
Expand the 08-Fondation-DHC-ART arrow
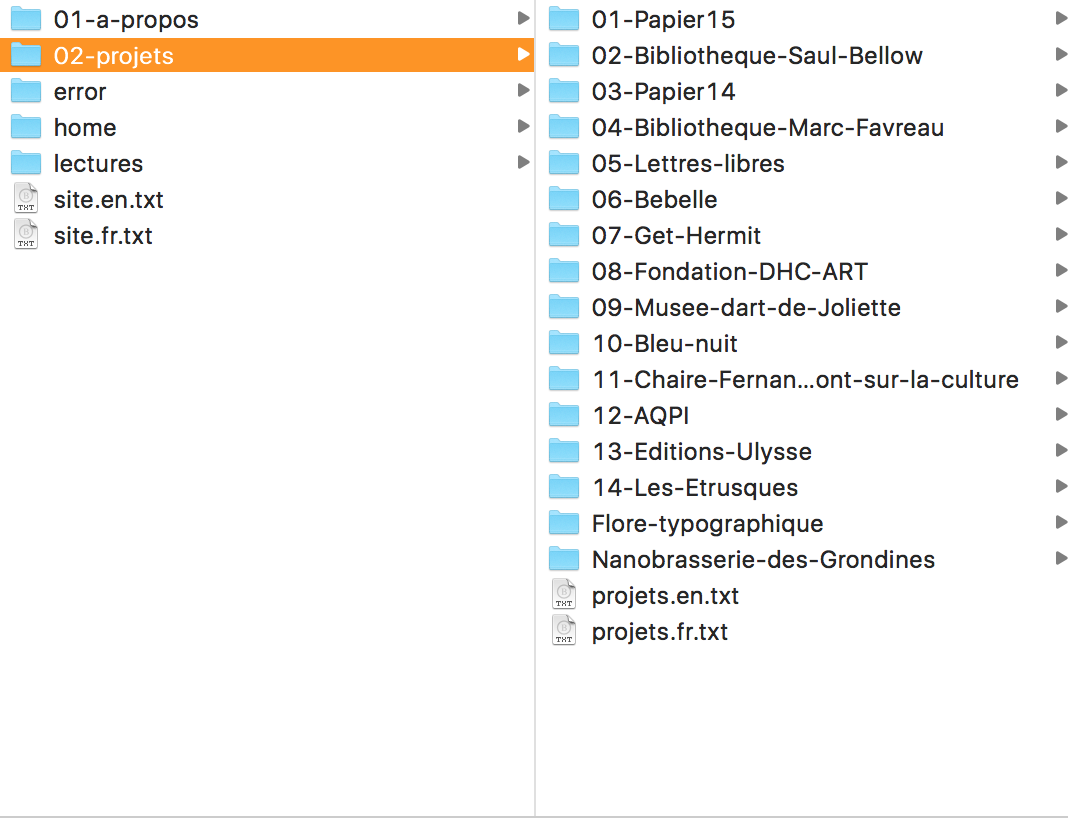pos(1061,271)
